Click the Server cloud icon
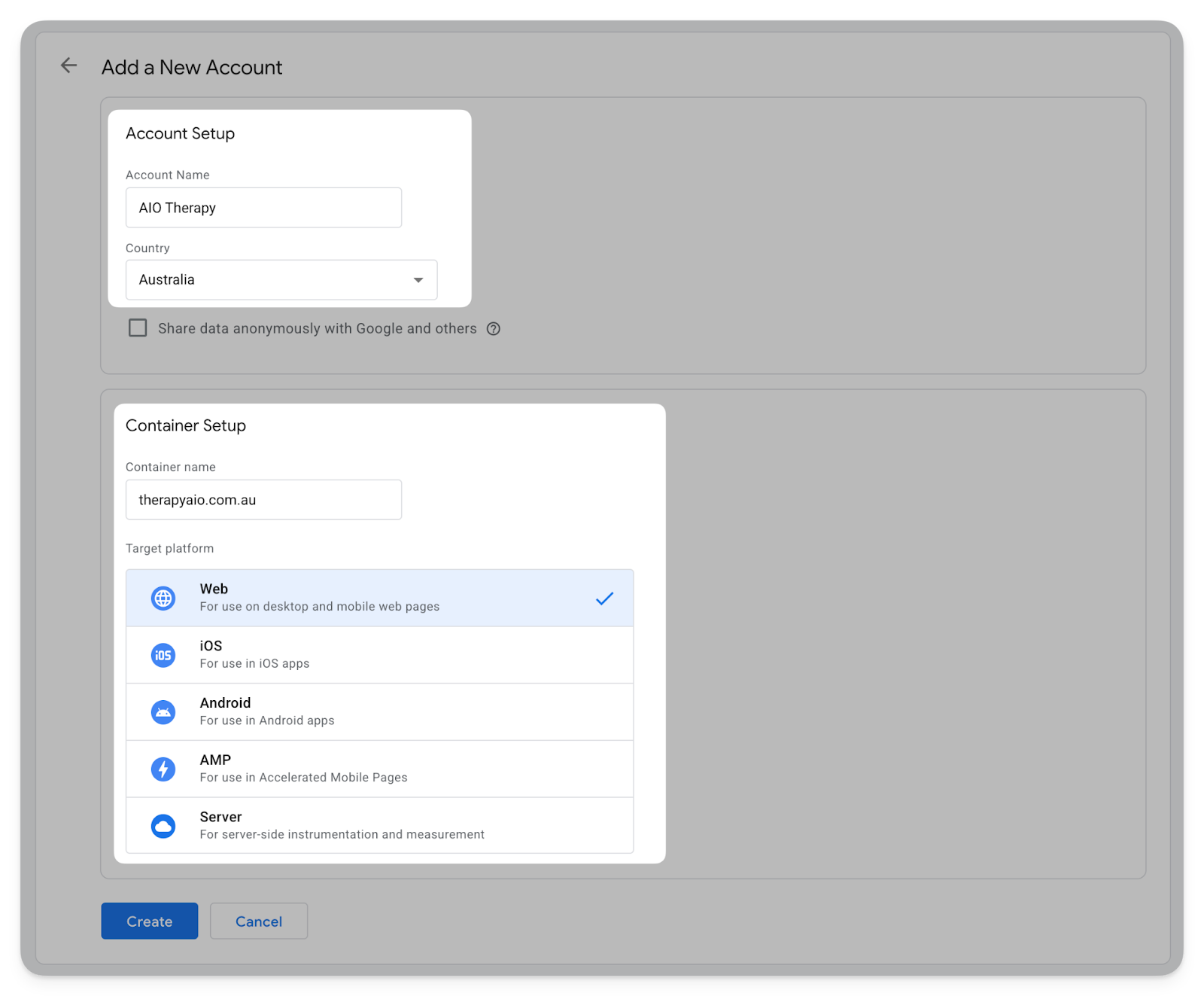Image resolution: width=1204 pixels, height=996 pixels. pyautogui.click(x=163, y=826)
